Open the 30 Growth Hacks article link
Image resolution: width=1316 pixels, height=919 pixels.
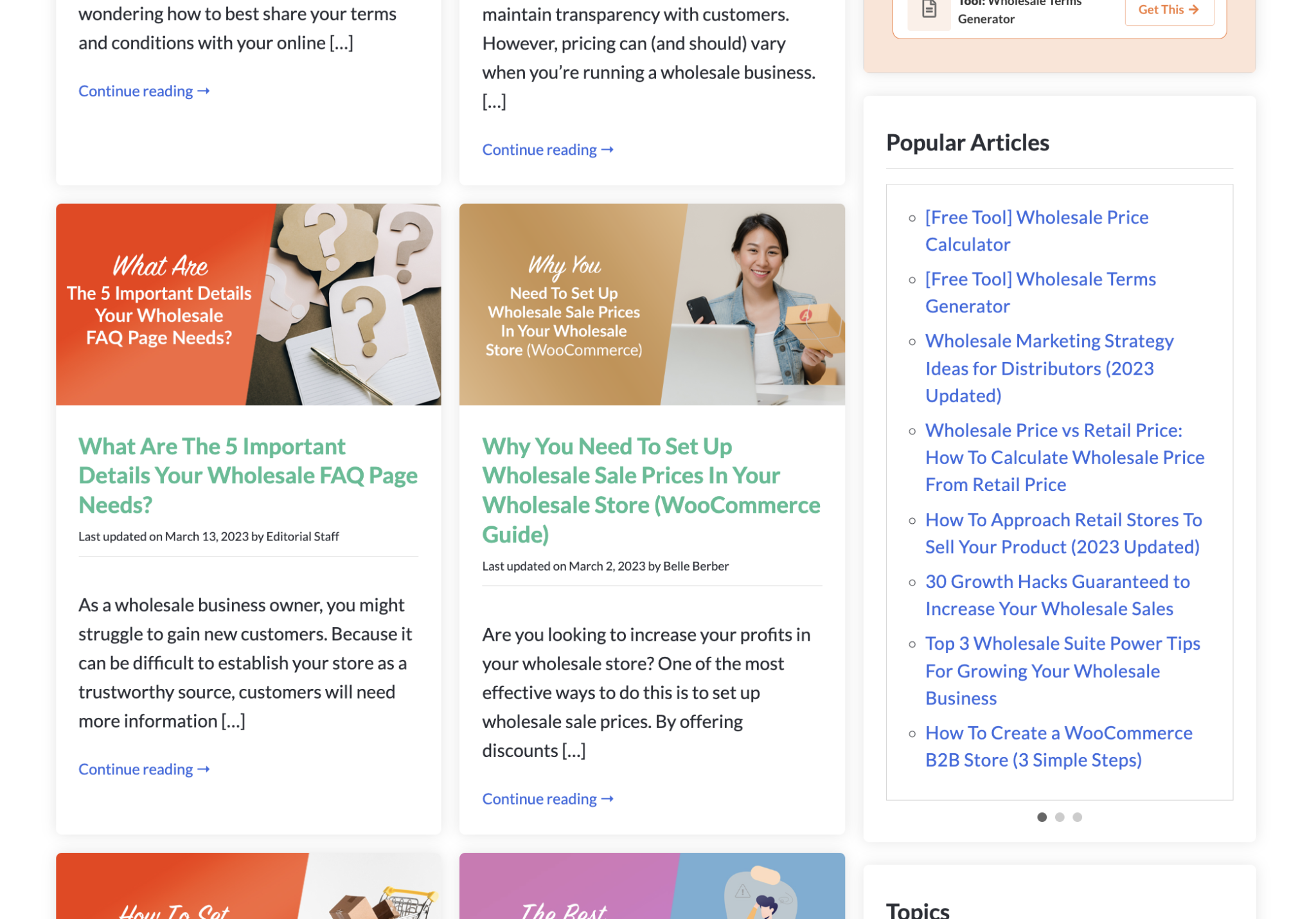pos(1058,594)
